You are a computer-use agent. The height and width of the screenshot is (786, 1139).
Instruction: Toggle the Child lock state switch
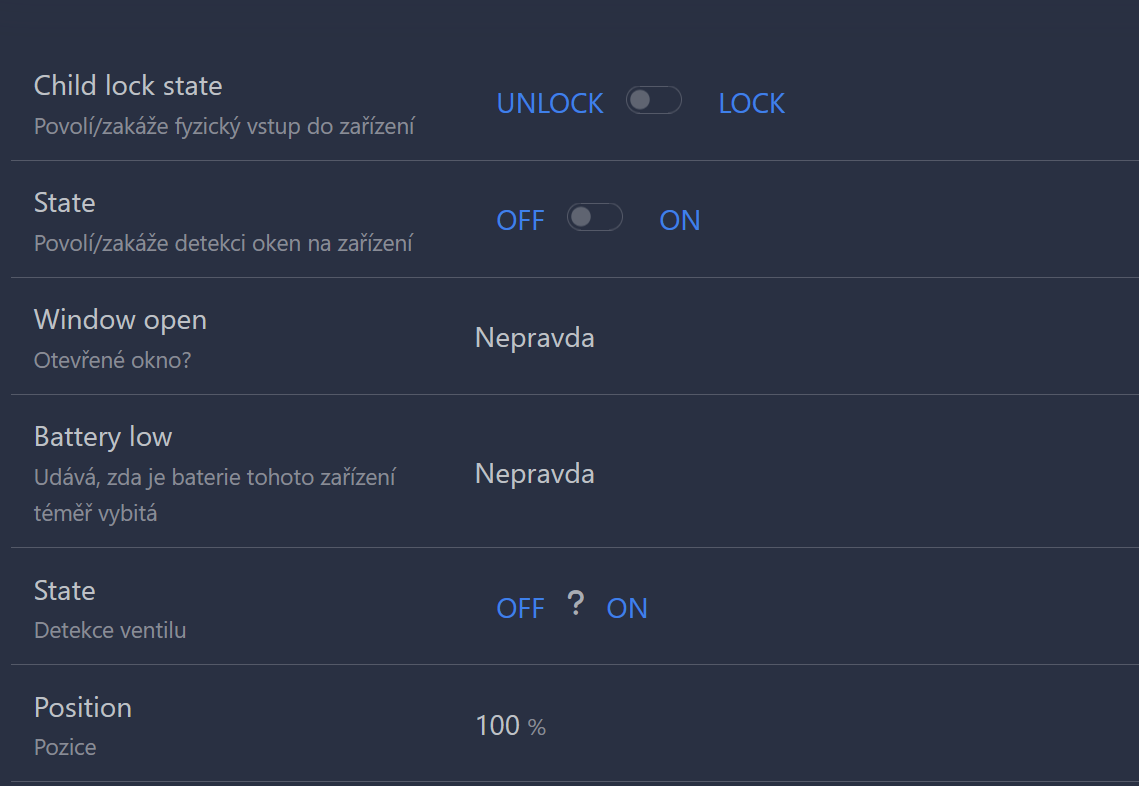click(x=653, y=101)
